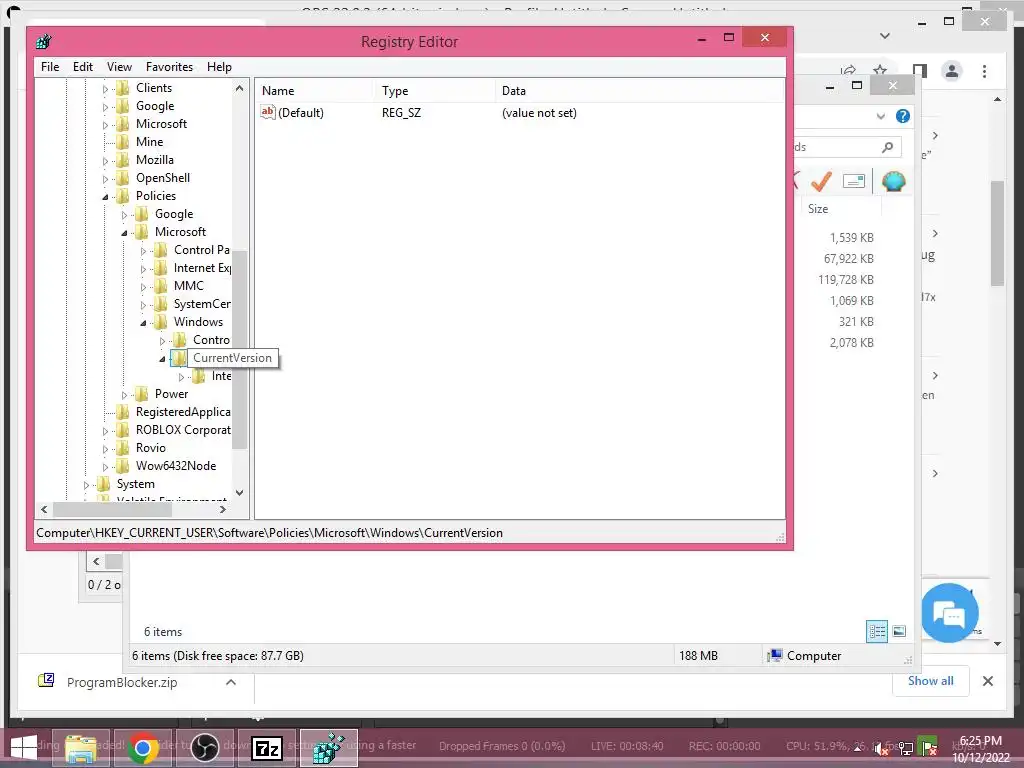Image resolution: width=1024 pixels, height=768 pixels.
Task: Switch to OBS Studio on taskbar
Action: tap(204, 748)
